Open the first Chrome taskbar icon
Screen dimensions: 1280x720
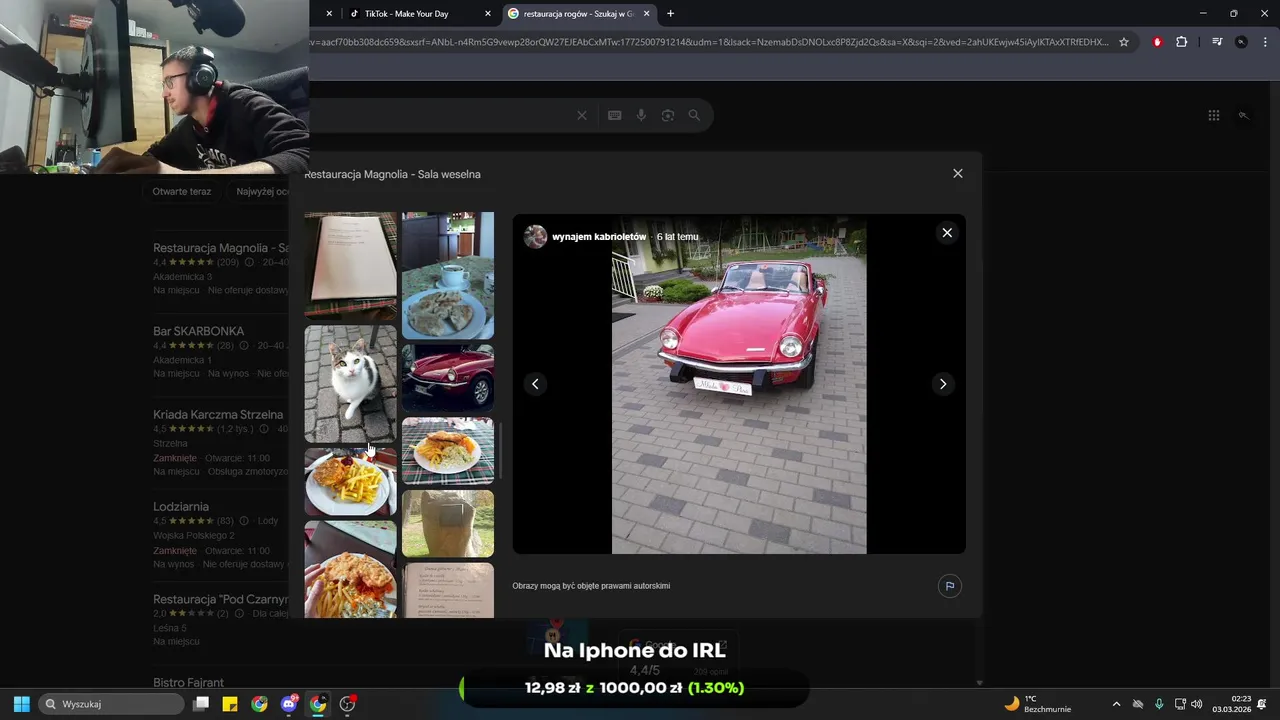click(259, 704)
